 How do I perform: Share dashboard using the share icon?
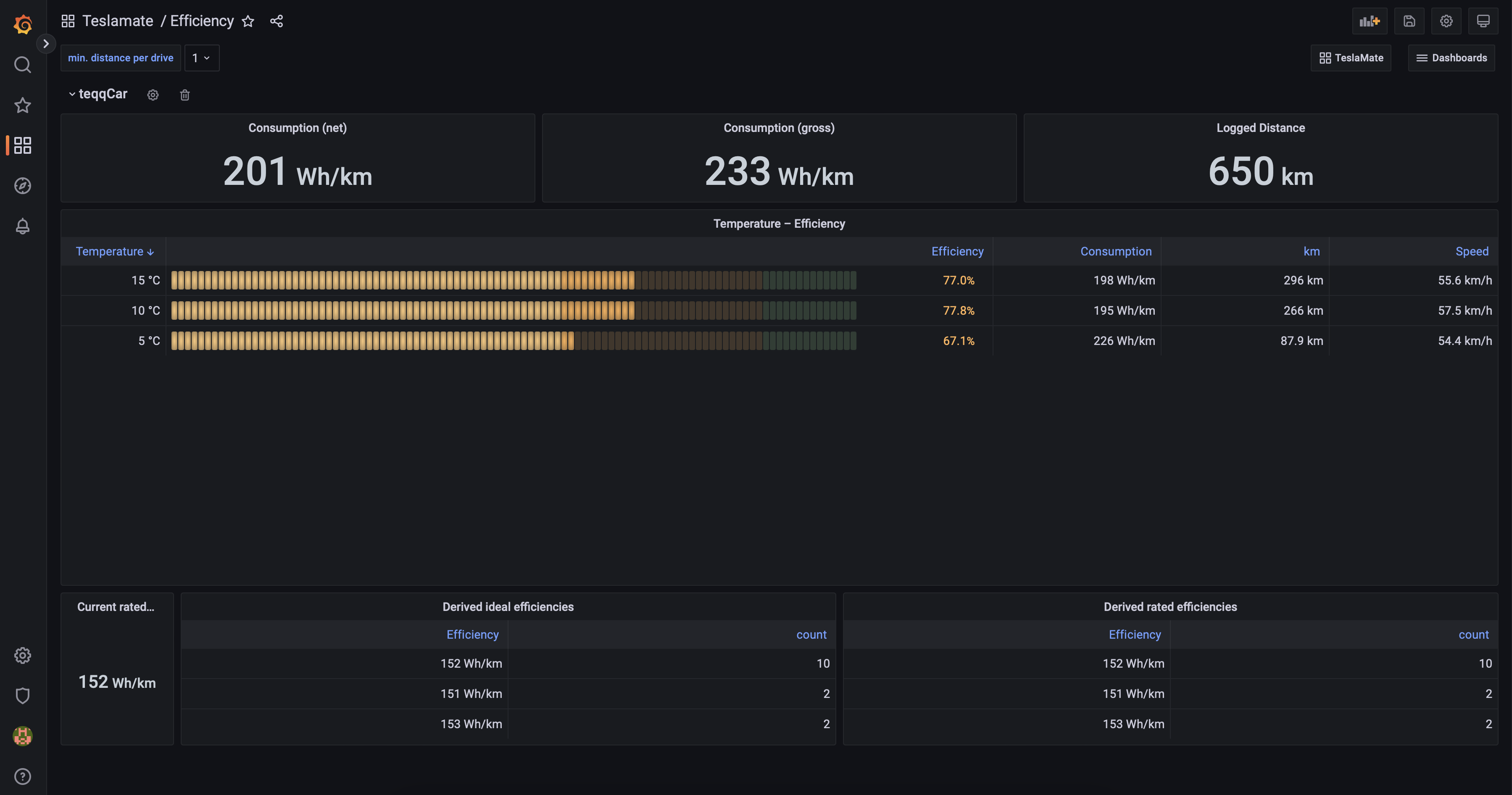coord(277,22)
